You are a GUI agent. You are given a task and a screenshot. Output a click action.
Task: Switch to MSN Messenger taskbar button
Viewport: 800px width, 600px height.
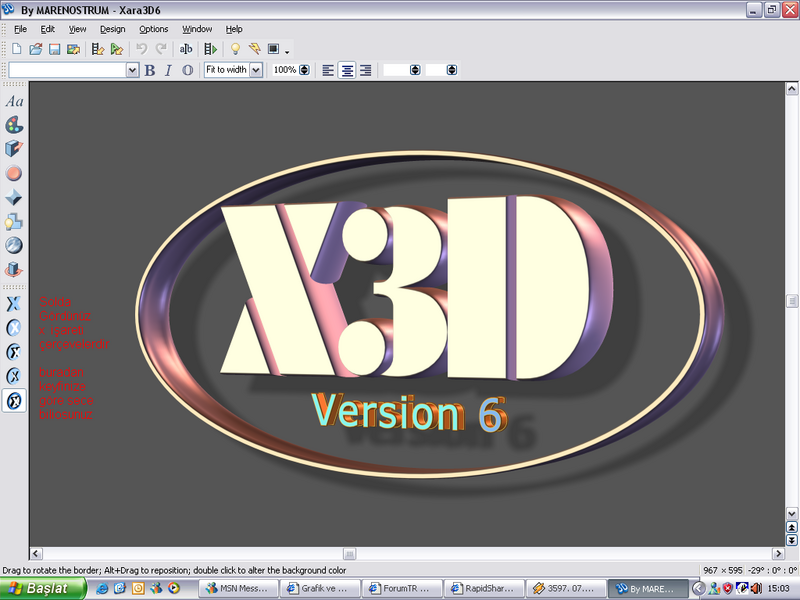click(x=238, y=588)
